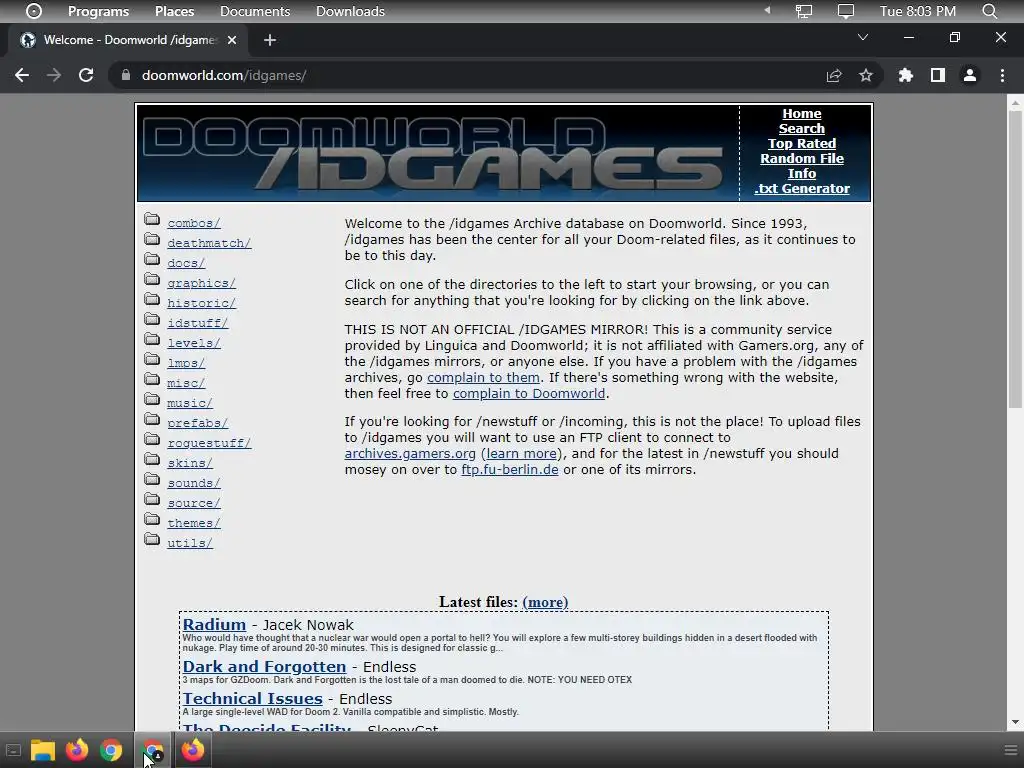
Task: Open the Radium file entry
Action: click(214, 625)
